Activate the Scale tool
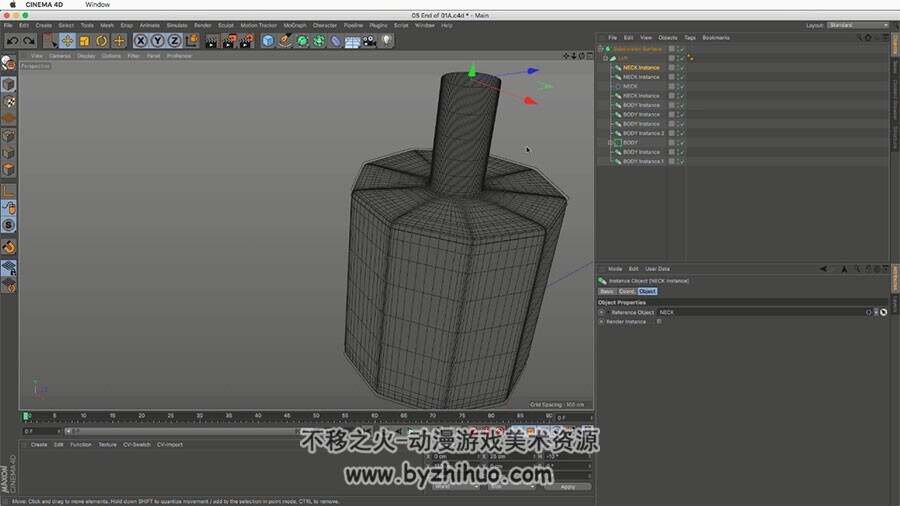The width and height of the screenshot is (900, 506). [x=84, y=41]
